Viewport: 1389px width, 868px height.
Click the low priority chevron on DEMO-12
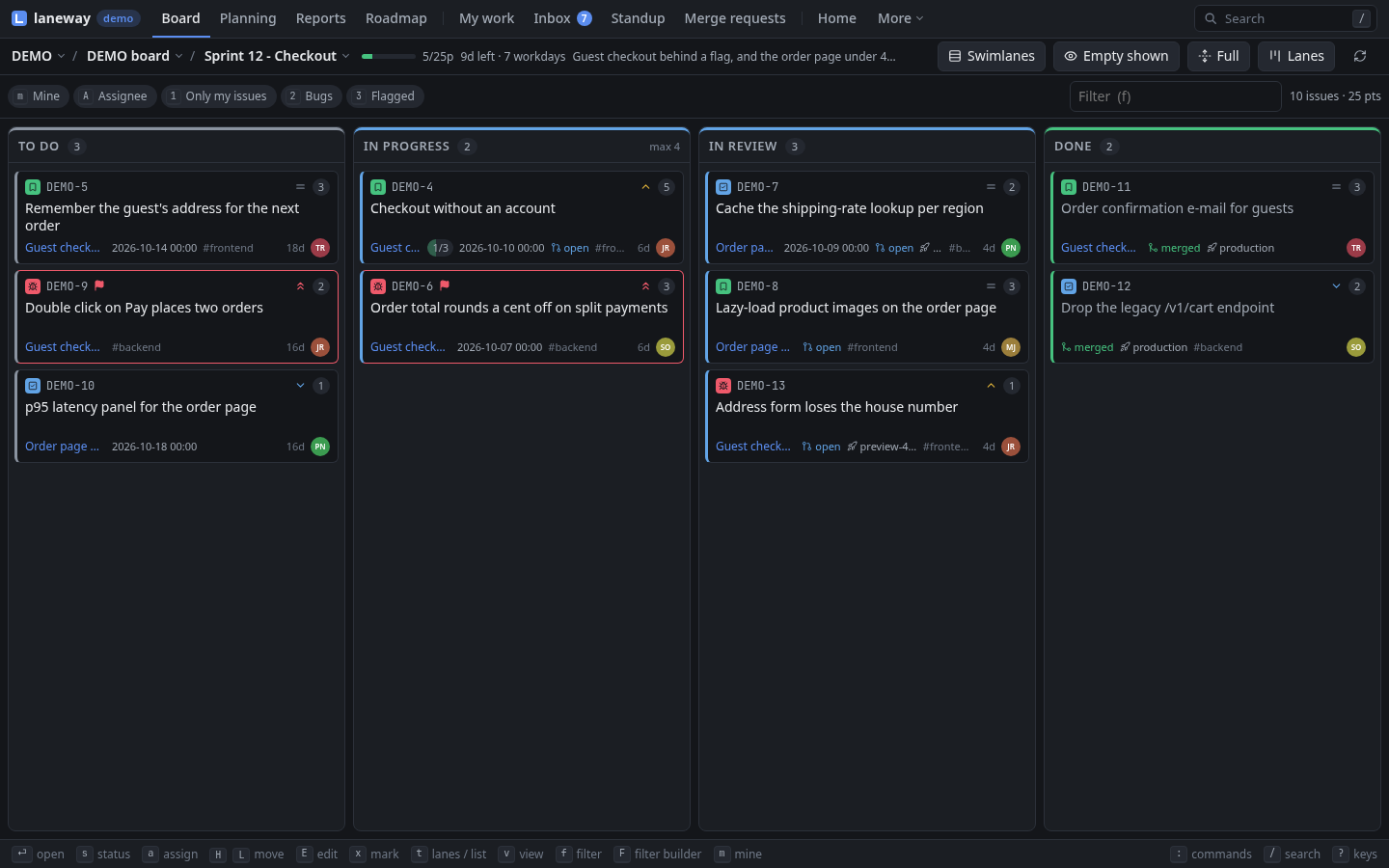[x=1336, y=286]
